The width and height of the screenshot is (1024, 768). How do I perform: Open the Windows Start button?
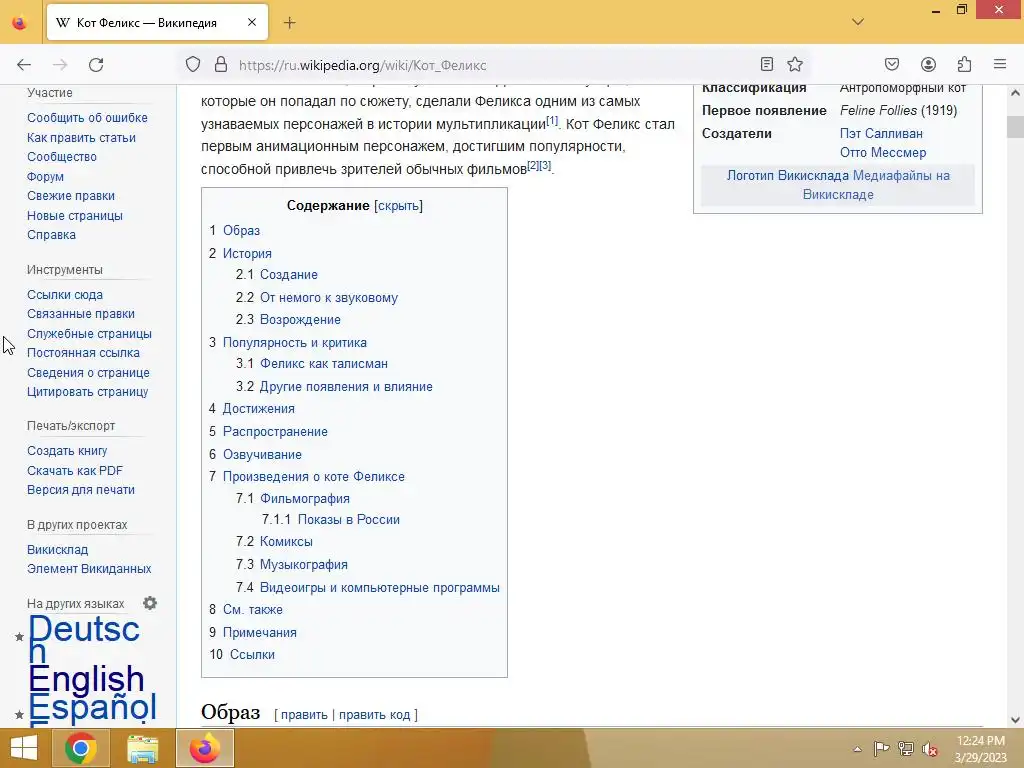click(24, 748)
